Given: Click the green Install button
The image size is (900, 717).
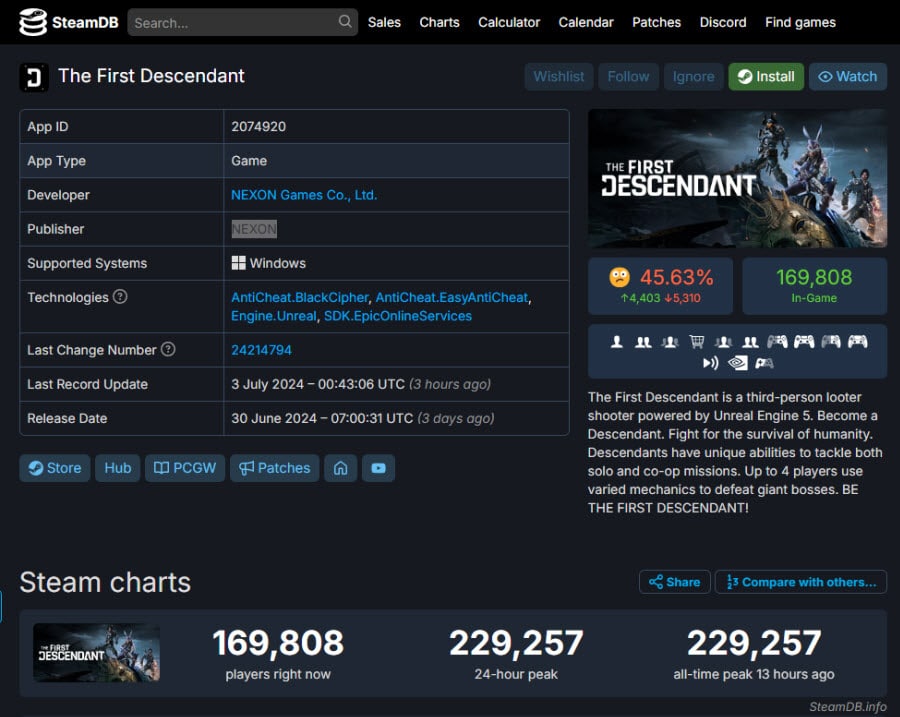Looking at the screenshot, I should pyautogui.click(x=766, y=76).
